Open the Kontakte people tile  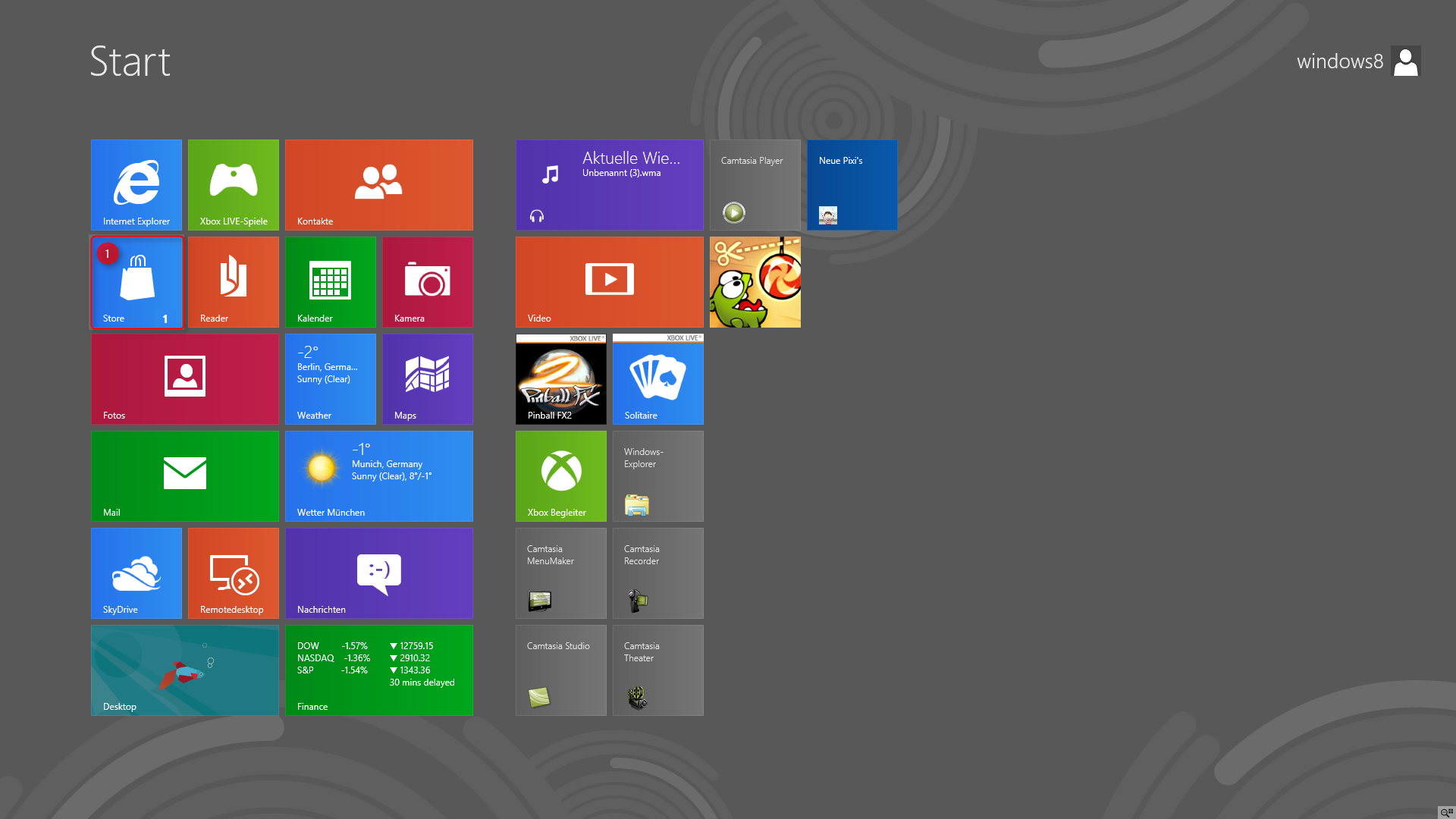(379, 185)
